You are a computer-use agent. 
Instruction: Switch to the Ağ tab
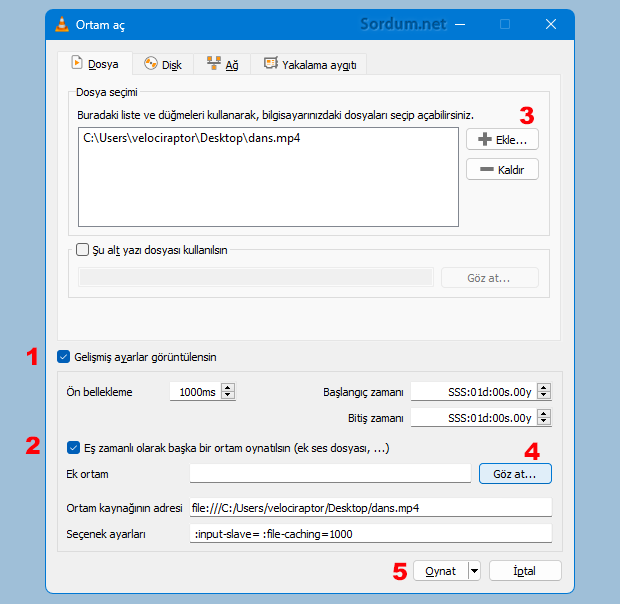click(222, 64)
